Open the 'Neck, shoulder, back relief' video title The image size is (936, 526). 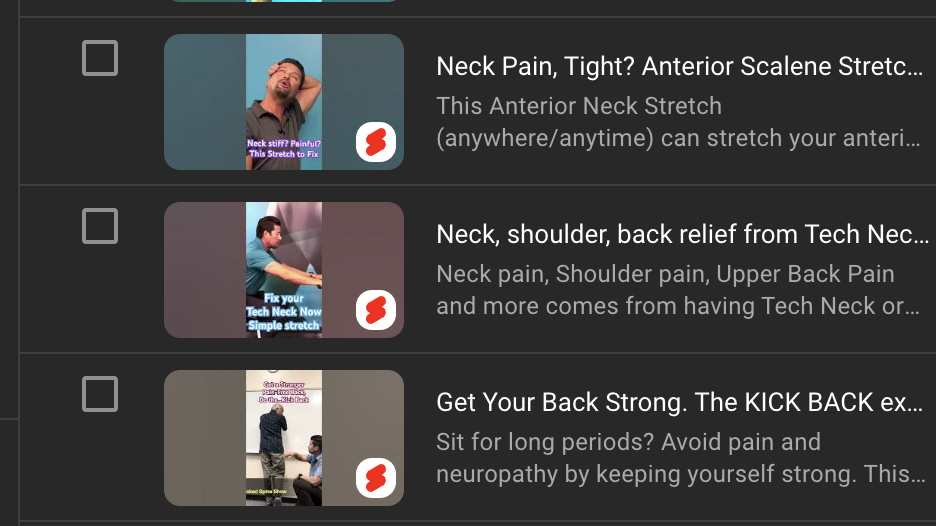point(682,234)
